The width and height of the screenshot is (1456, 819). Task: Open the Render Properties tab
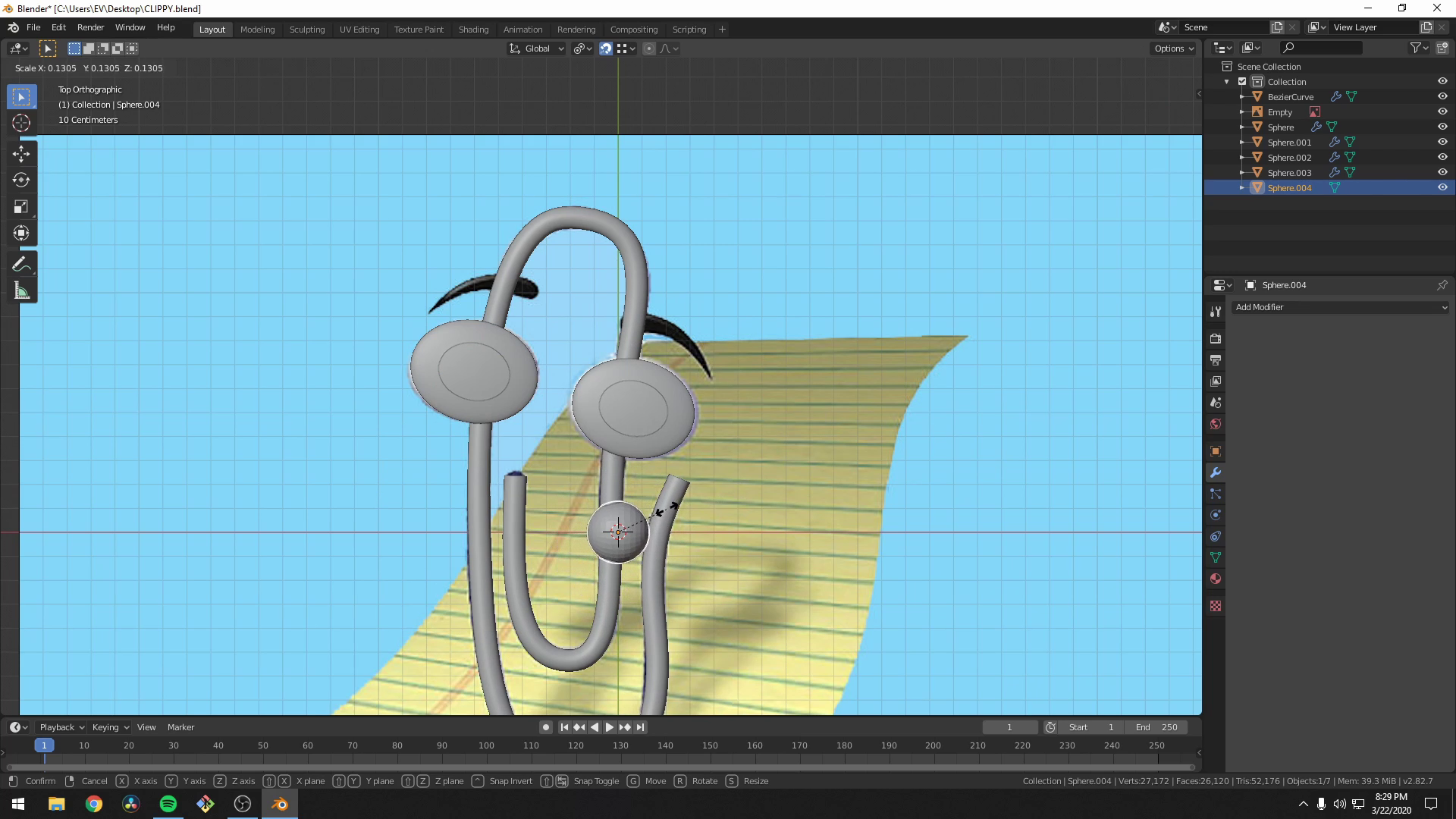click(x=1215, y=338)
